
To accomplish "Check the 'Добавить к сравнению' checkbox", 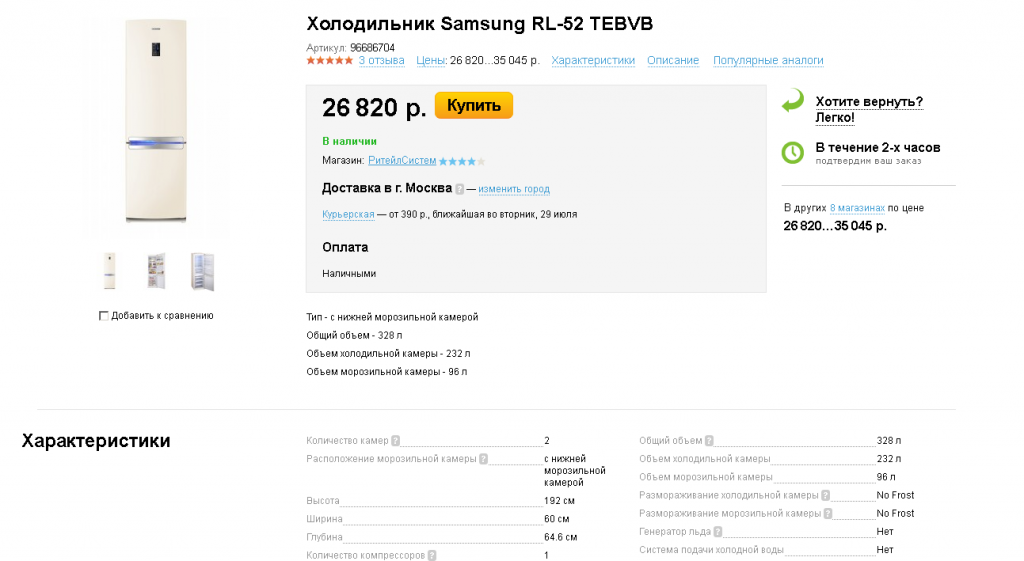I will [104, 316].
